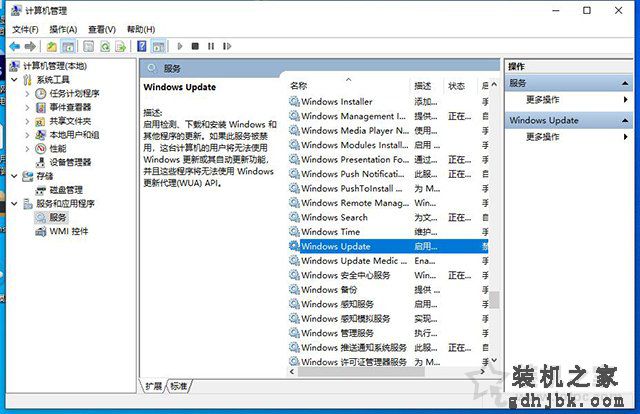This screenshot has width=640, height=414.
Task: Click the Up one level toolbar icon
Action: (51, 47)
